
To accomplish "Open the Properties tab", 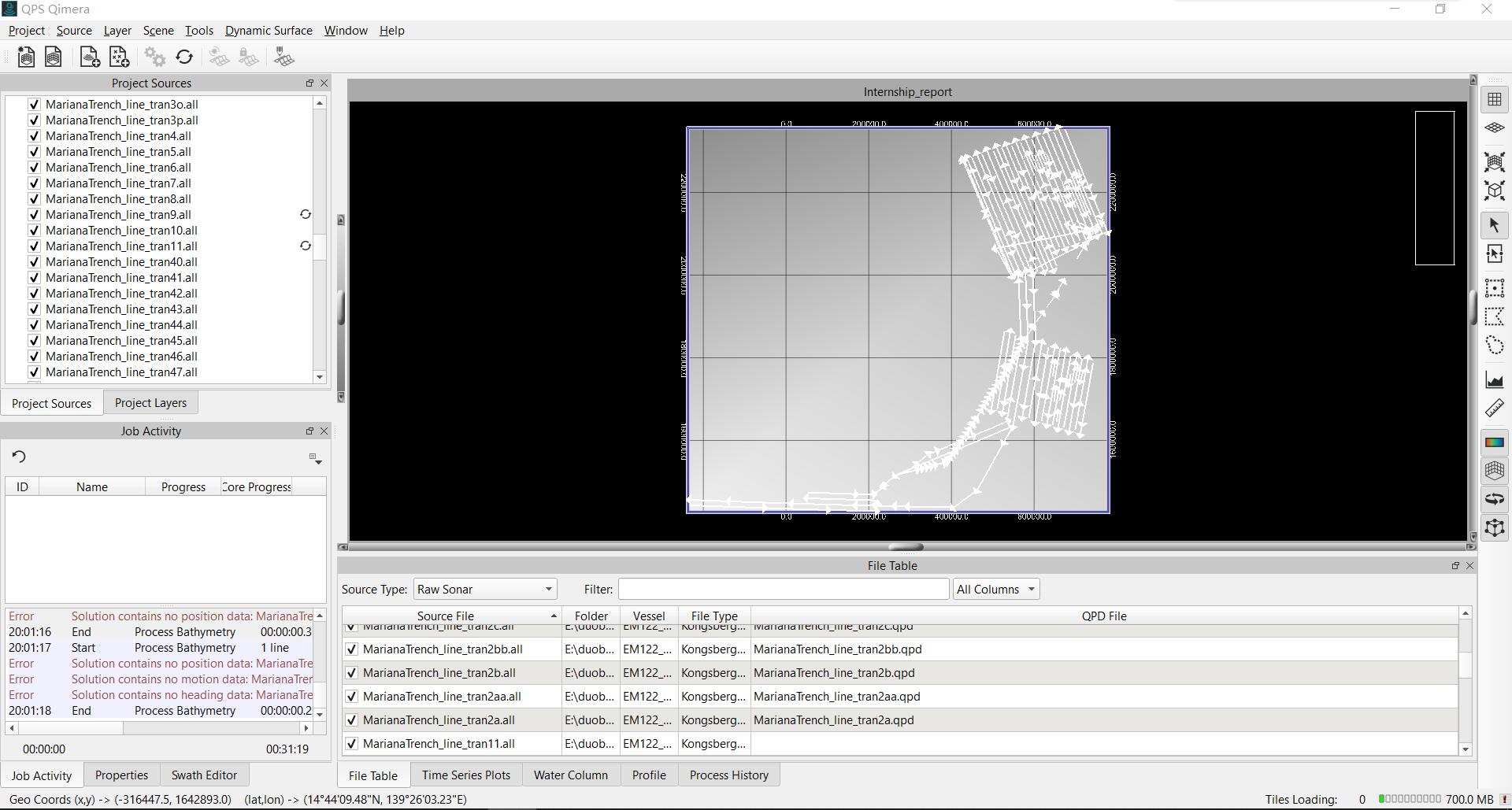I will [121, 775].
